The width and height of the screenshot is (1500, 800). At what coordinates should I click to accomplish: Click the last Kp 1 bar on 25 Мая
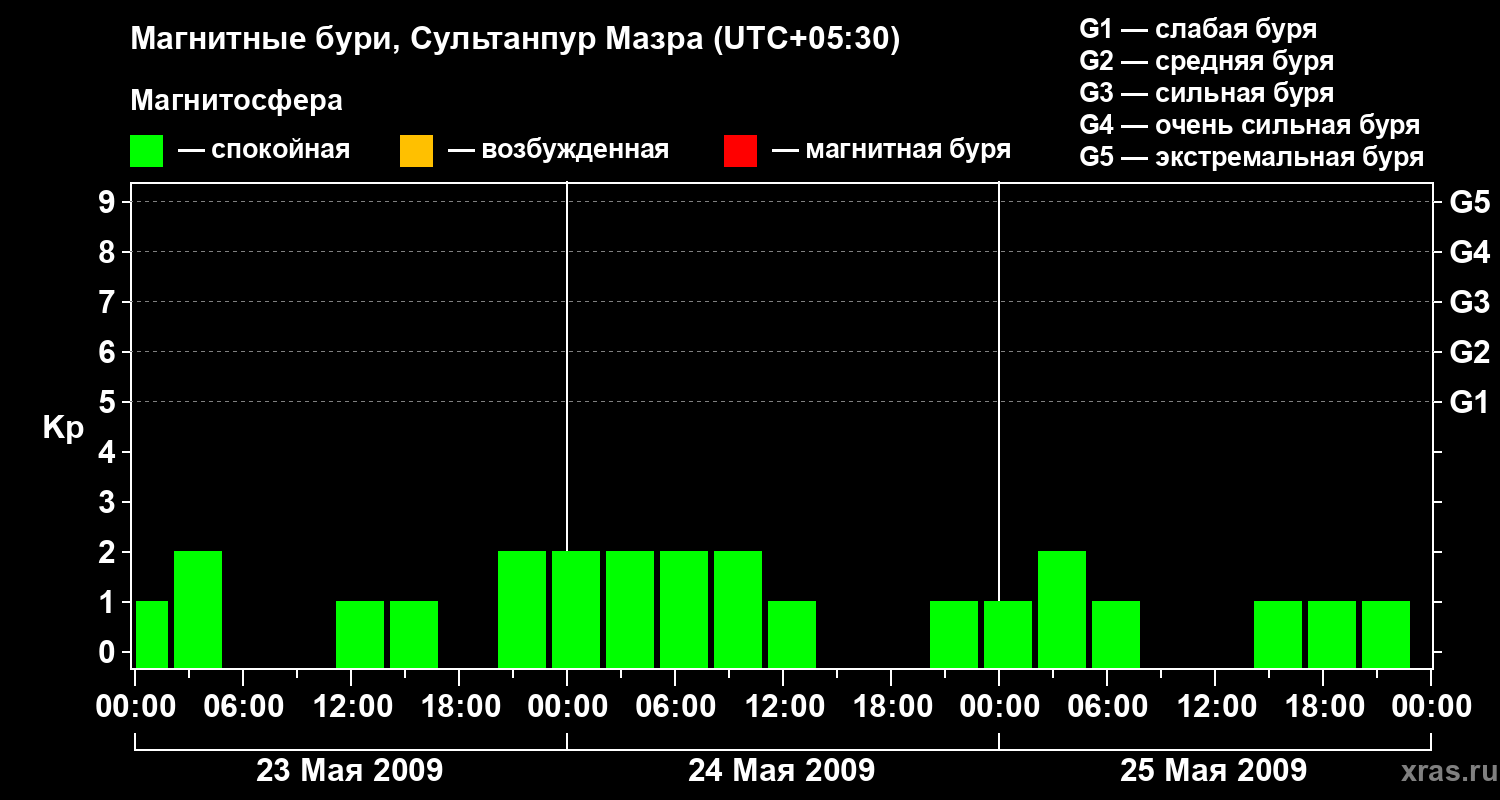pos(1386,634)
